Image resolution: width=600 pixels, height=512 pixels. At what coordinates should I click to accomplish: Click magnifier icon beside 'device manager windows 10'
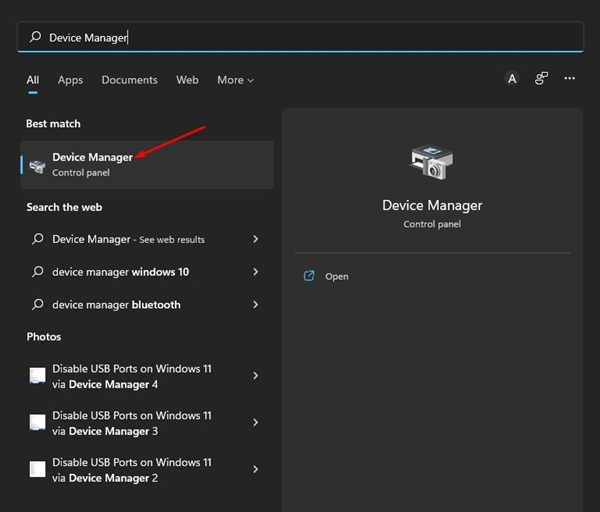coord(38,272)
